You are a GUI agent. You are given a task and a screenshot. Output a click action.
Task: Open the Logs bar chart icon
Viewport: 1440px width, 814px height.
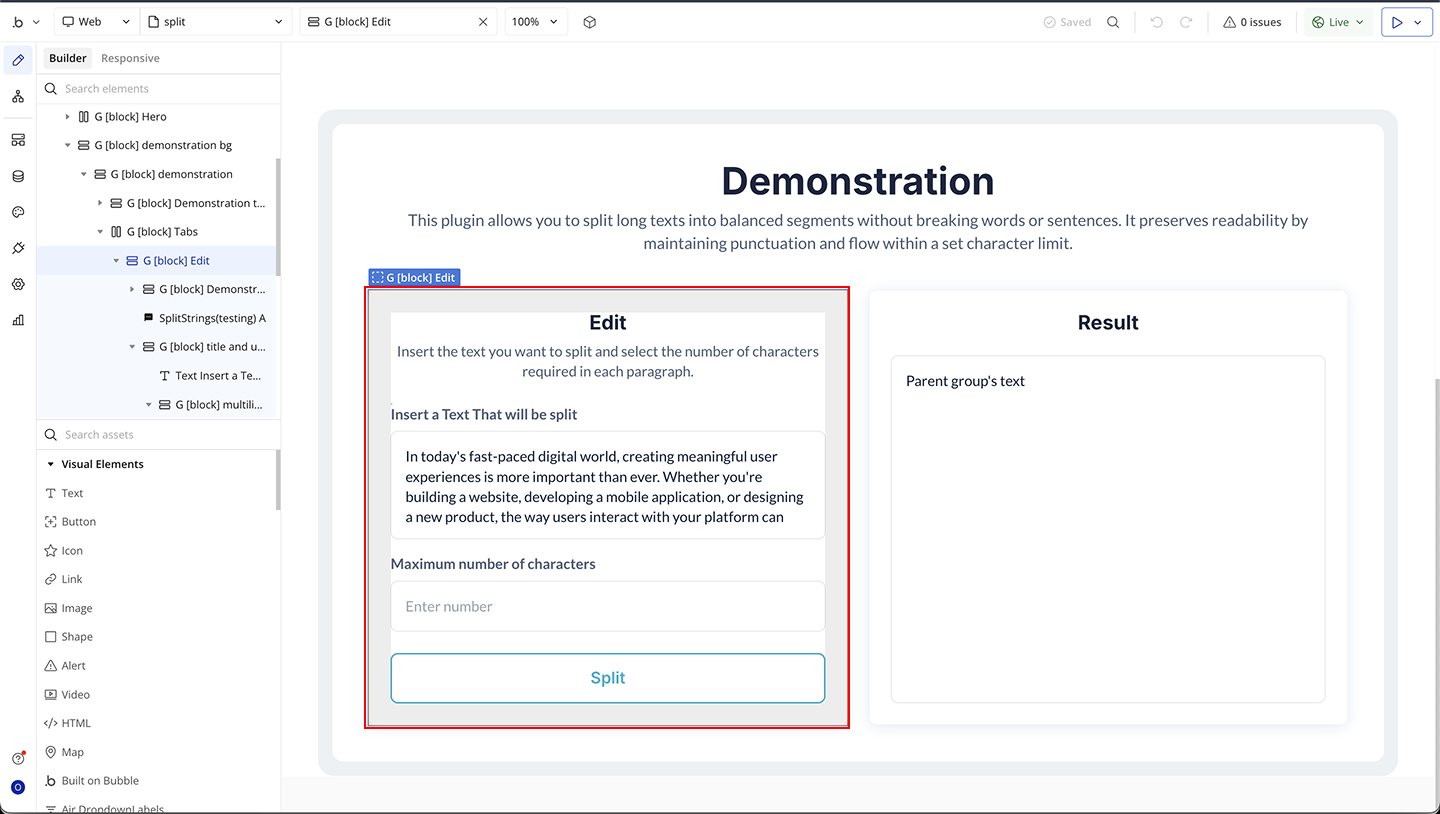[18, 320]
